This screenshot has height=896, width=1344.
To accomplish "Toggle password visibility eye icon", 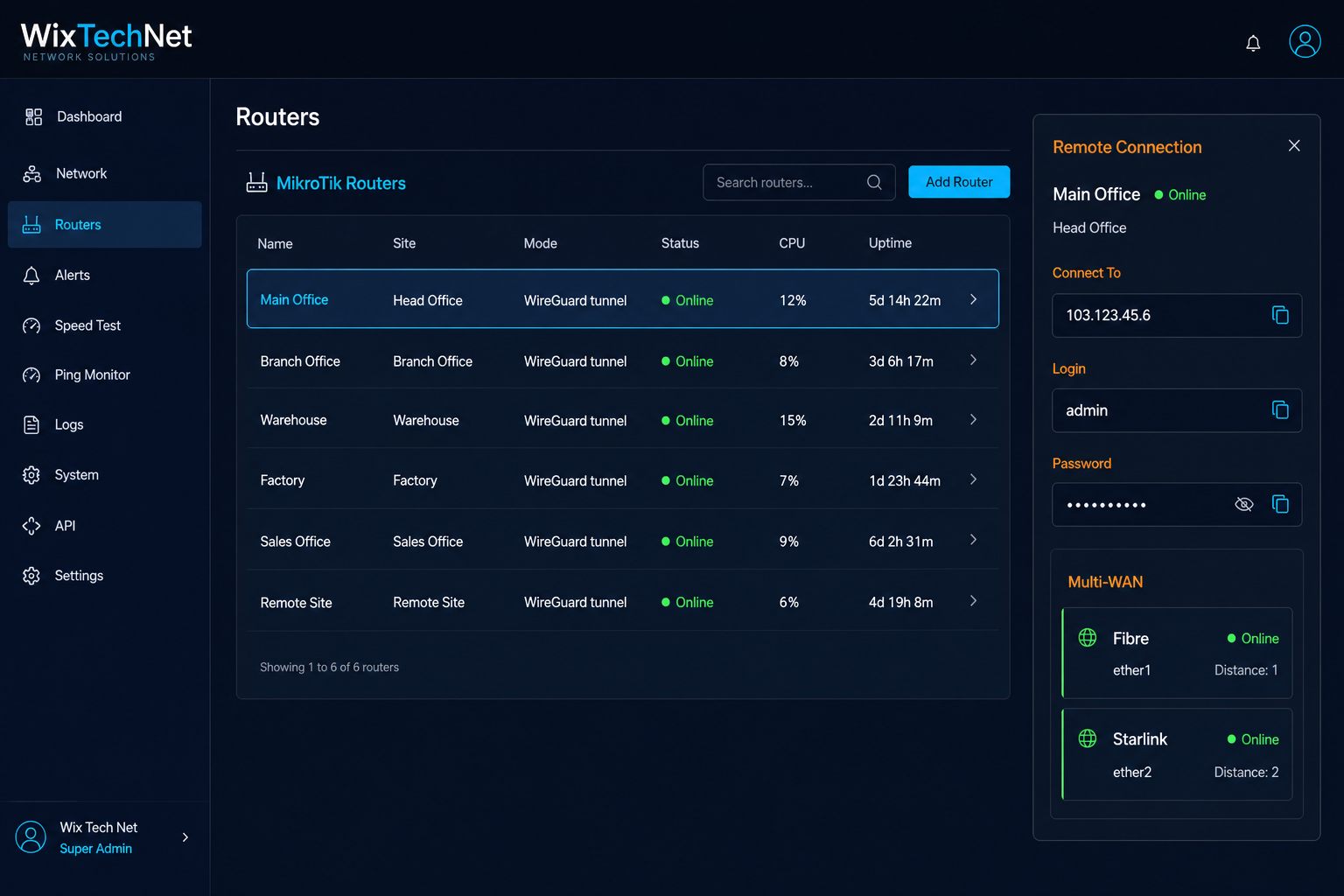I will tap(1243, 504).
